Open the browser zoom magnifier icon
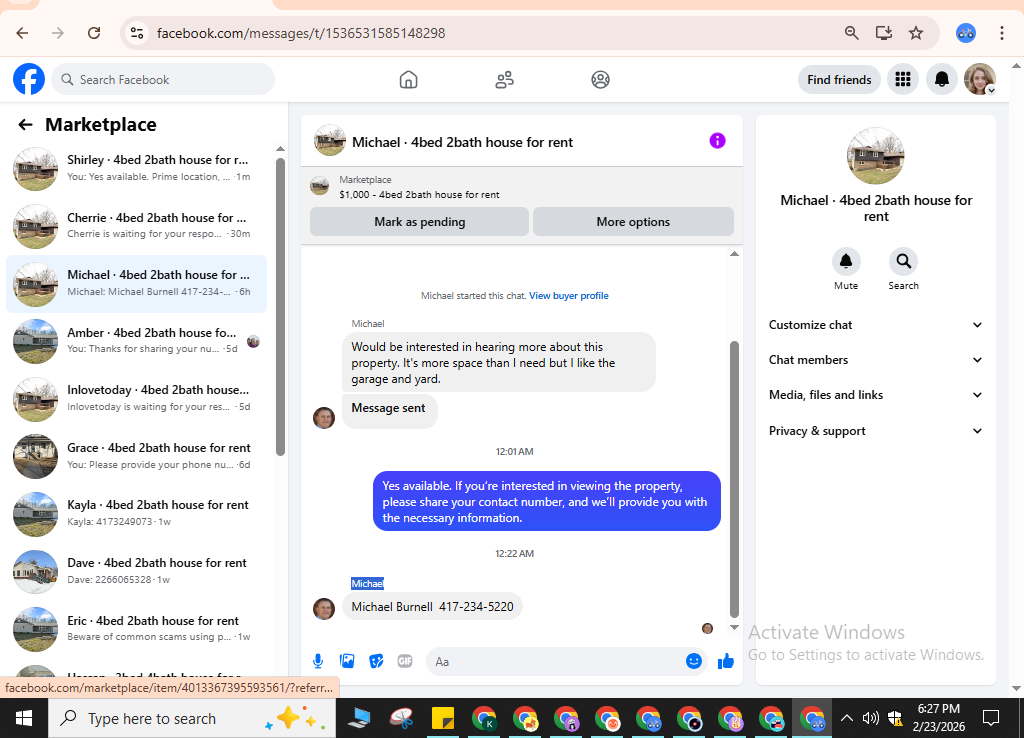 pos(852,33)
